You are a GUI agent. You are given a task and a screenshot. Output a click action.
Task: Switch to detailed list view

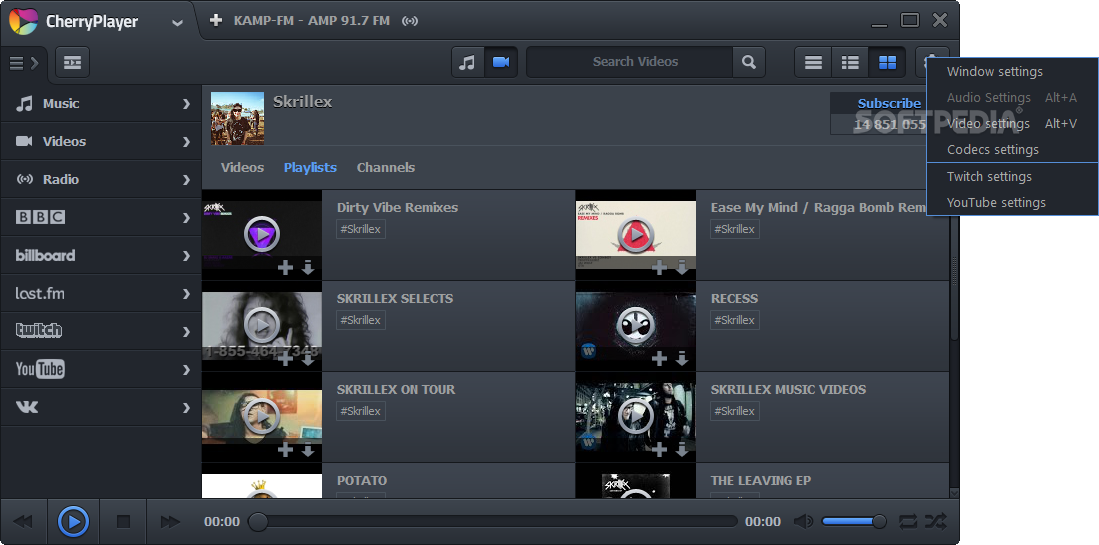click(850, 62)
